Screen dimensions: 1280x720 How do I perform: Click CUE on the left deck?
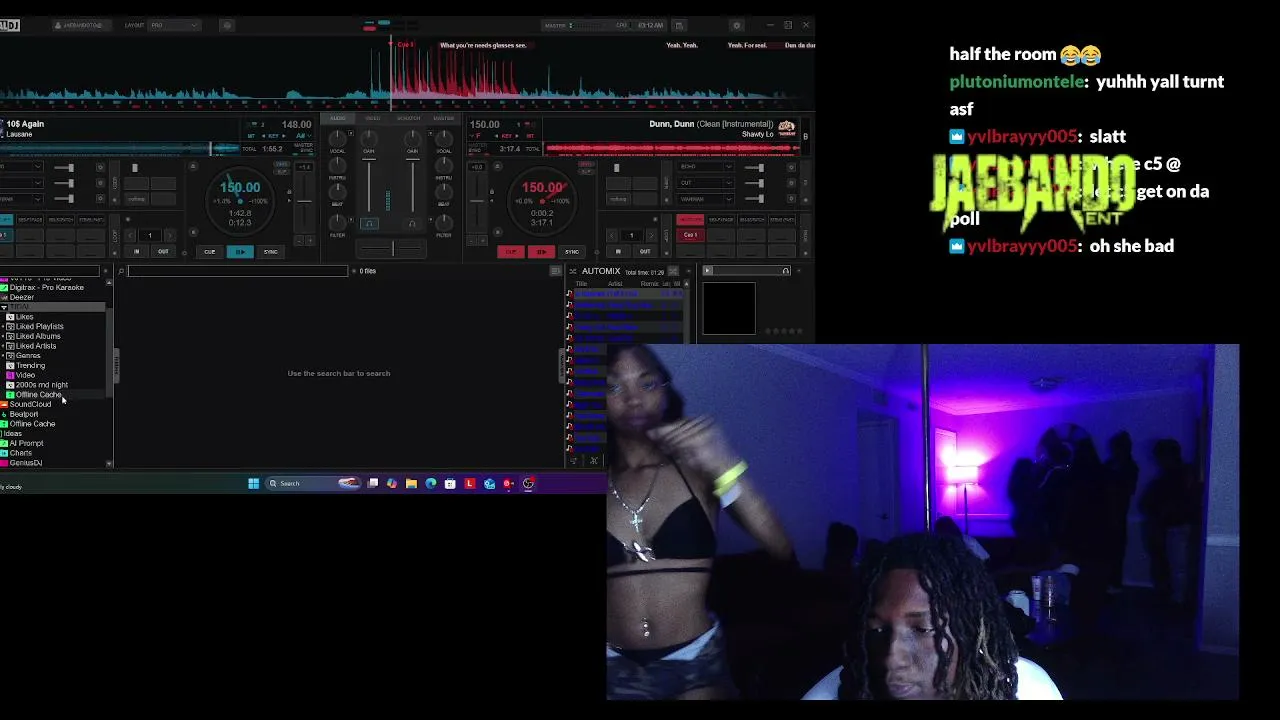210,252
